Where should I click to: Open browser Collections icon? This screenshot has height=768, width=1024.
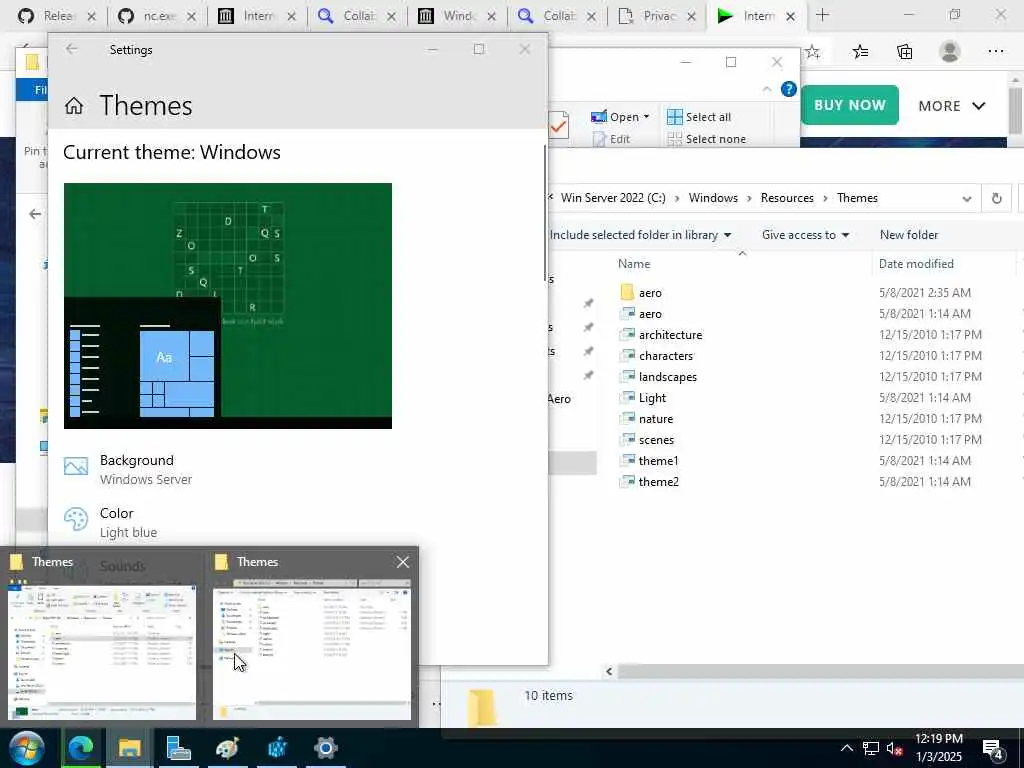pos(904,52)
